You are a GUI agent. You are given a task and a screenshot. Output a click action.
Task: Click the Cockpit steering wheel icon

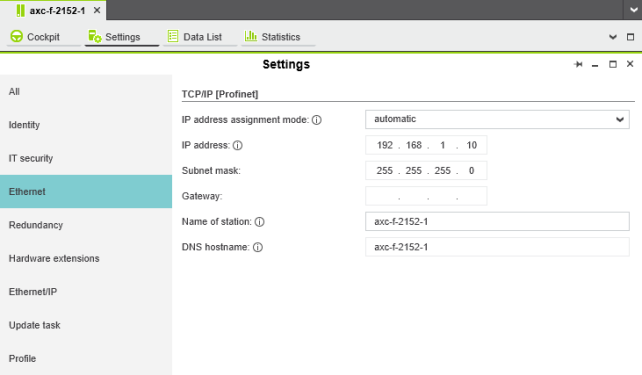pyautogui.click(x=16, y=36)
